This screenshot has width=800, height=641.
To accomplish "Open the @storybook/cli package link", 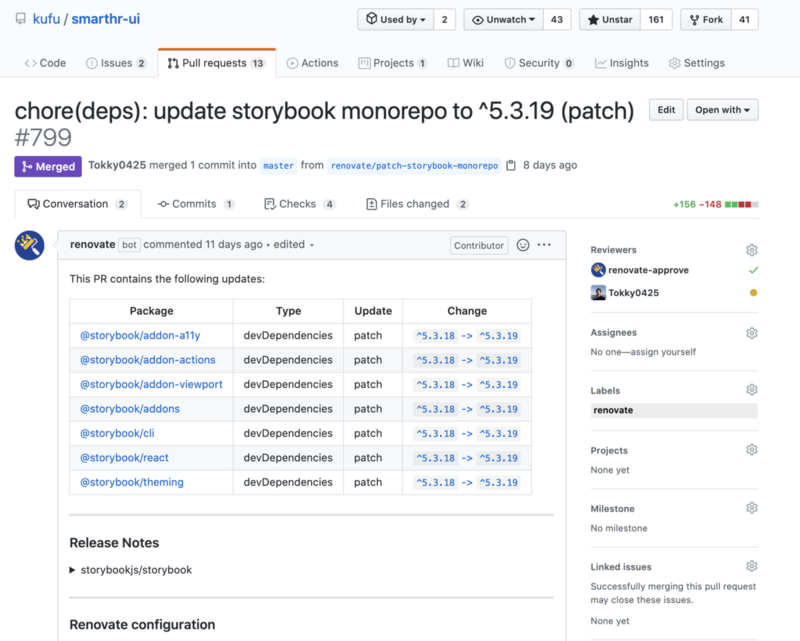I will point(117,433).
